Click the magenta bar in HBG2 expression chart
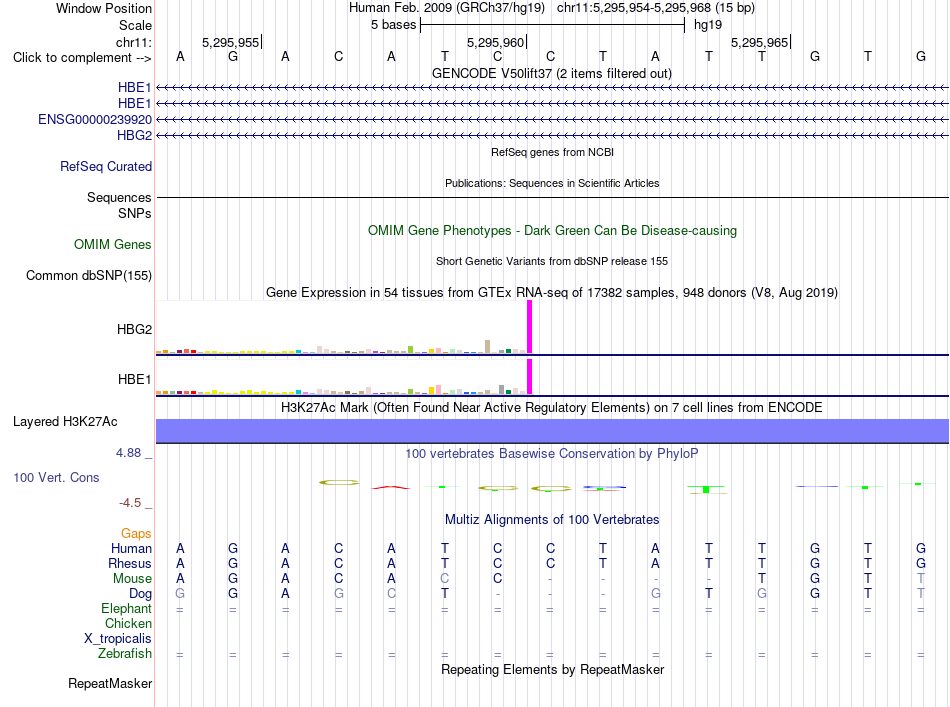Viewport: 950px width, 707px height. click(x=530, y=327)
